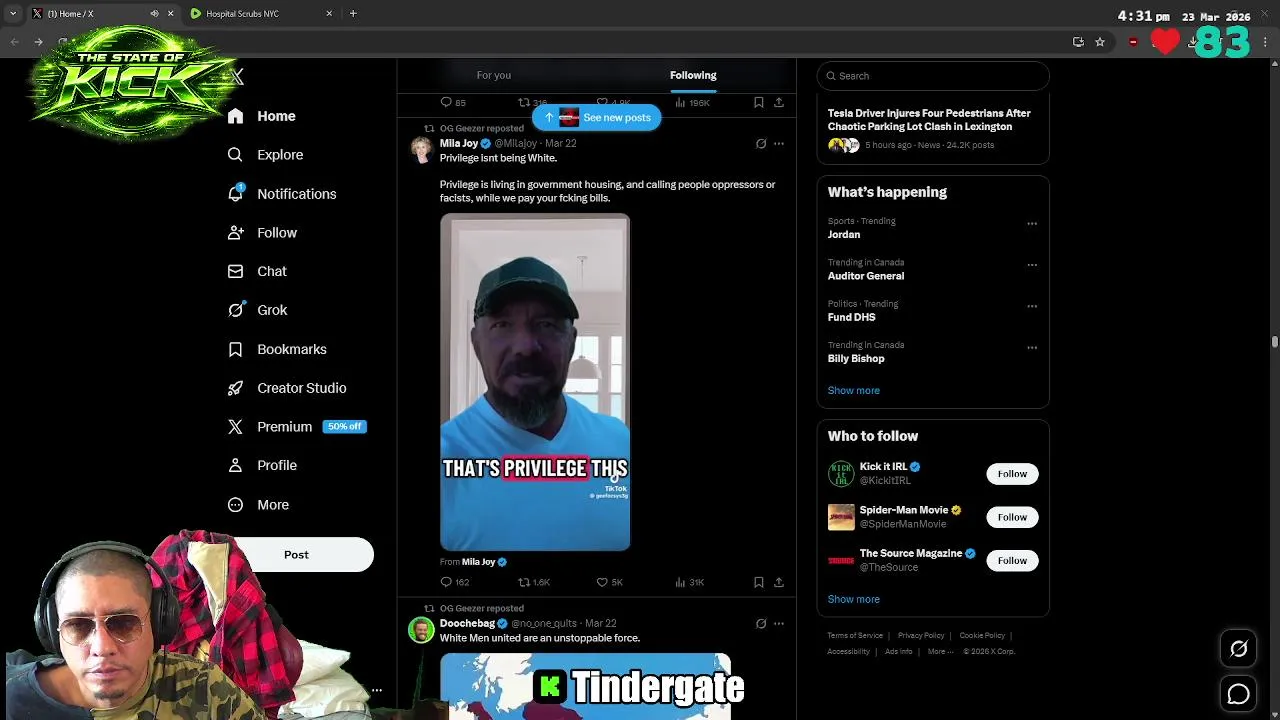This screenshot has height=720, width=1280.
Task: Bookmark Mila Joy's post
Action: pos(759,582)
